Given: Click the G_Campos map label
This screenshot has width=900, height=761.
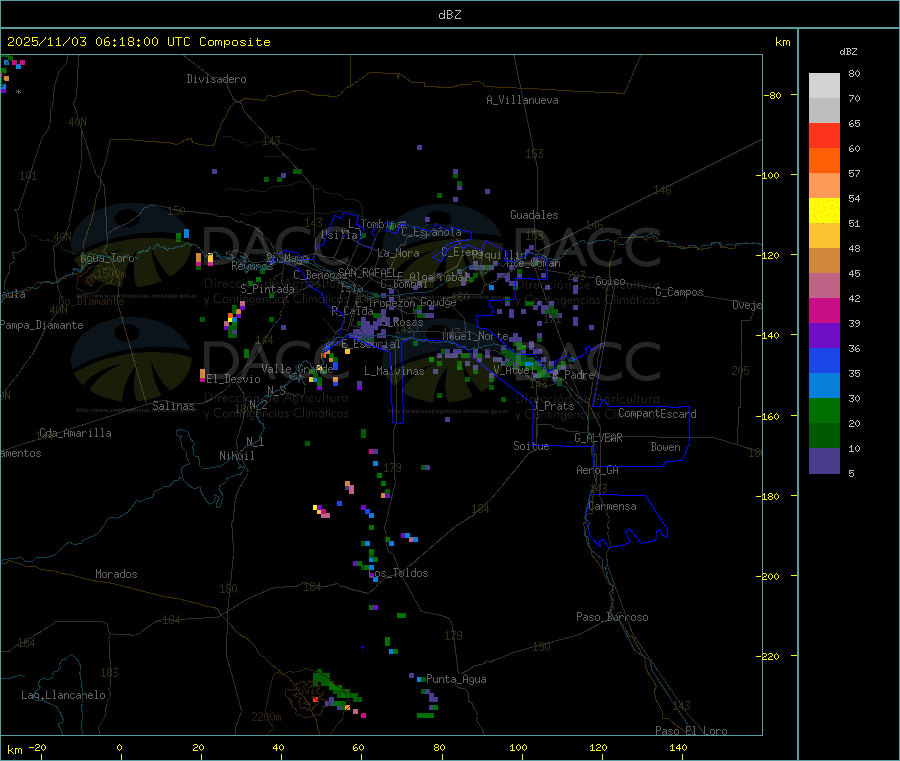Looking at the screenshot, I should (x=679, y=292).
